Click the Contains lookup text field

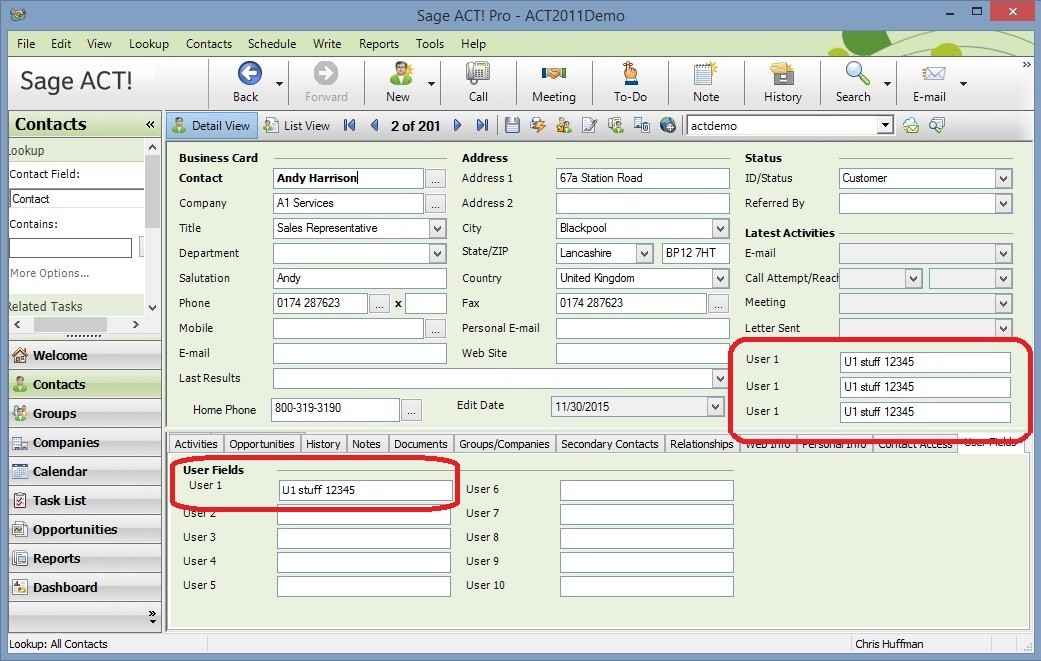70,248
